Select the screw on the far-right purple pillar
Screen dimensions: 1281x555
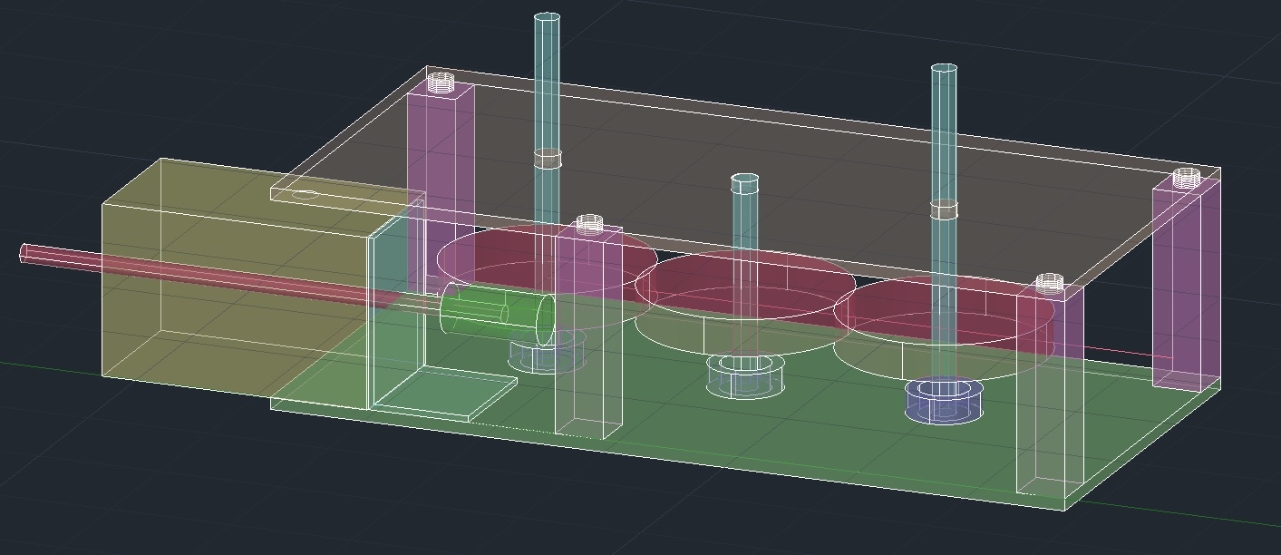(1185, 179)
